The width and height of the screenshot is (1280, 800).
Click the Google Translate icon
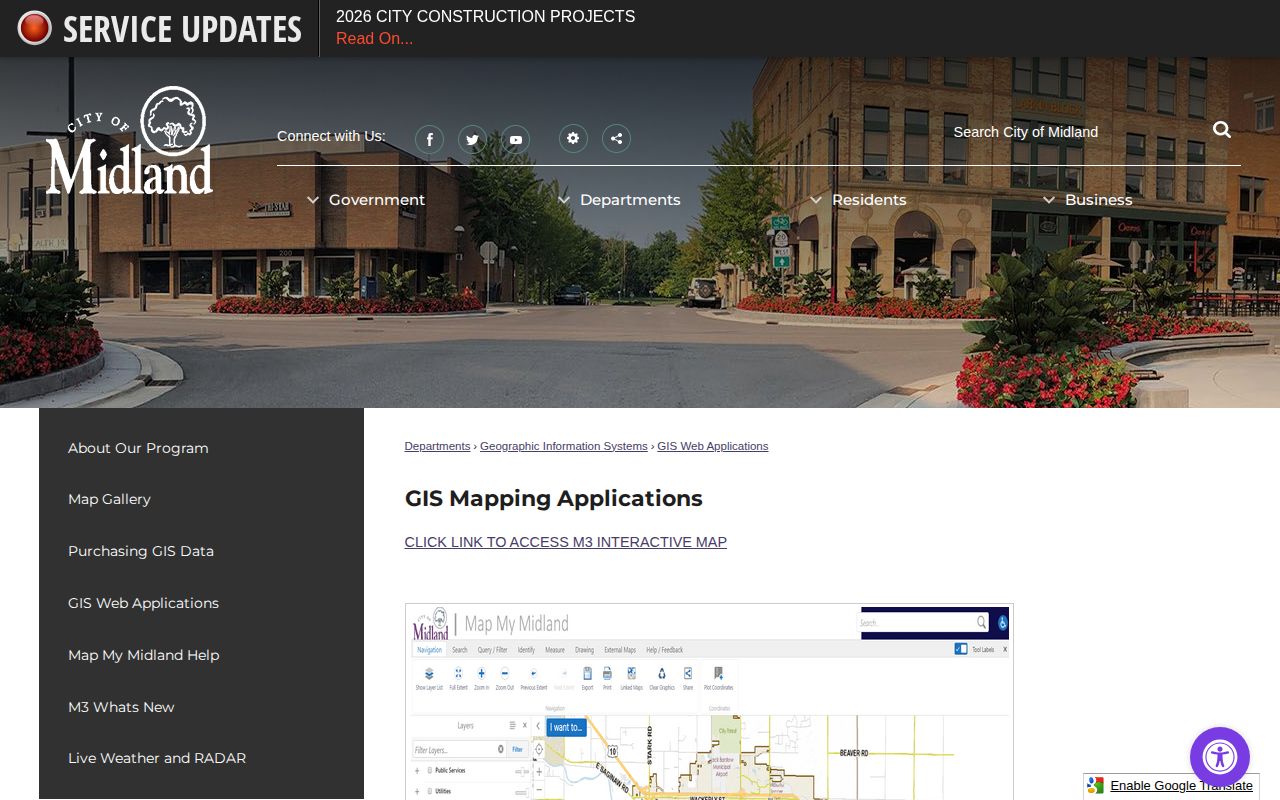(x=1096, y=786)
